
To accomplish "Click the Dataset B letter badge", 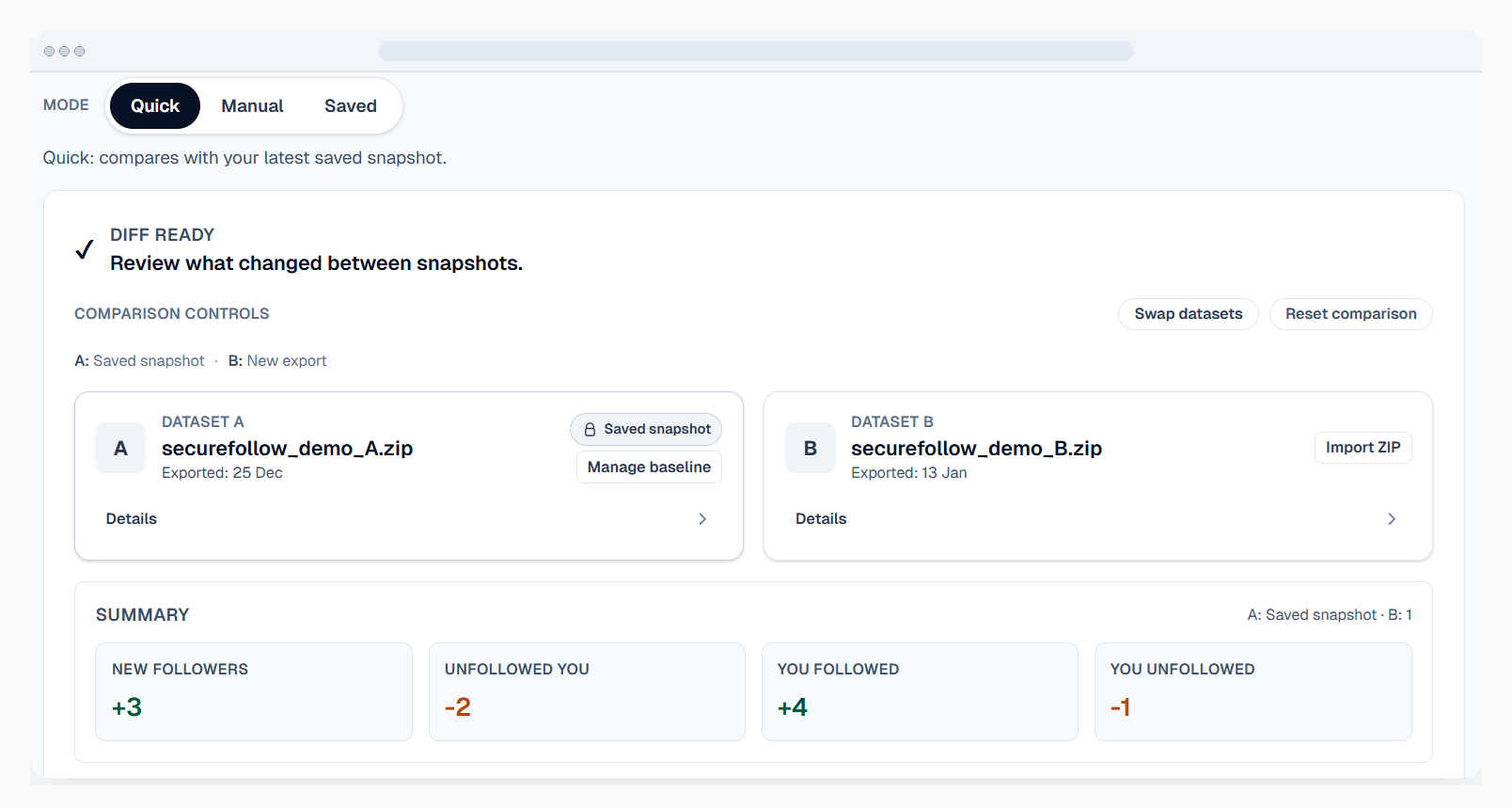I will point(810,449).
